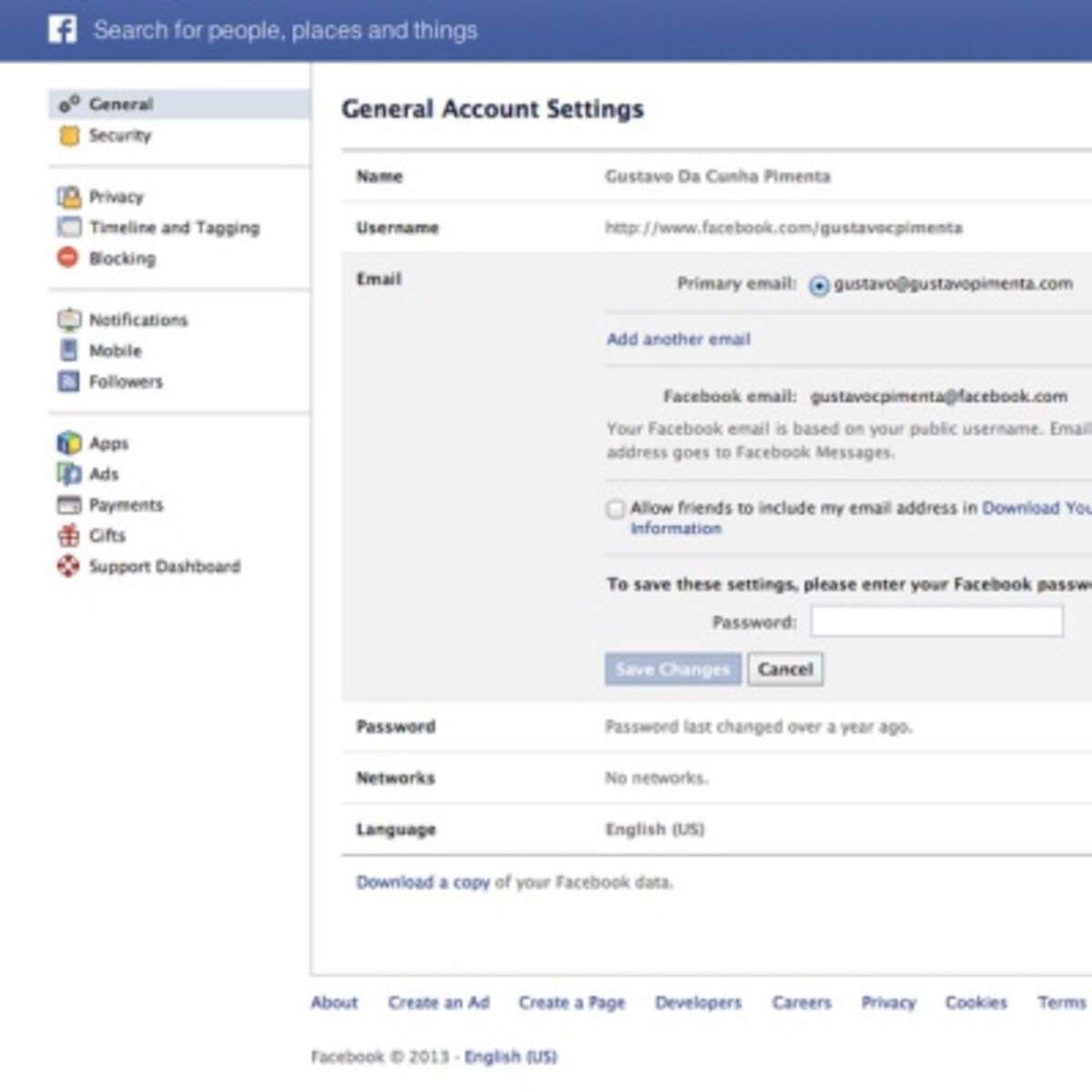Screen dimensions: 1092x1092
Task: Click the Followers RSS icon
Action: click(68, 381)
